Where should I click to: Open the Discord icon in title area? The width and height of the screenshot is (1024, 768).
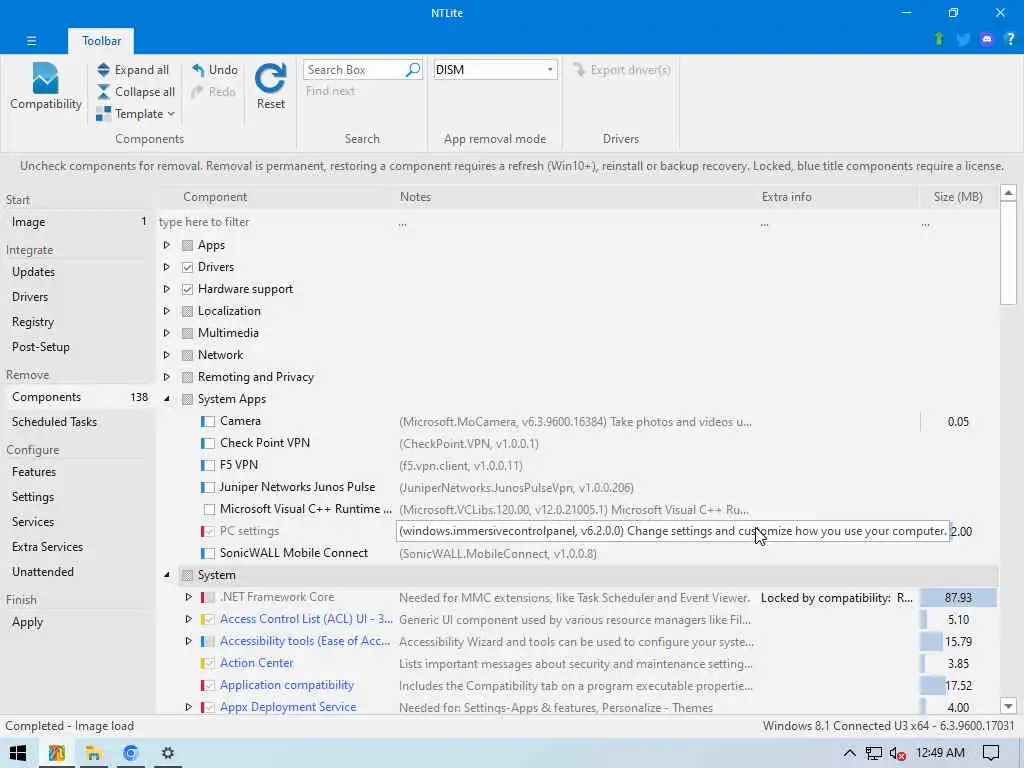point(987,39)
